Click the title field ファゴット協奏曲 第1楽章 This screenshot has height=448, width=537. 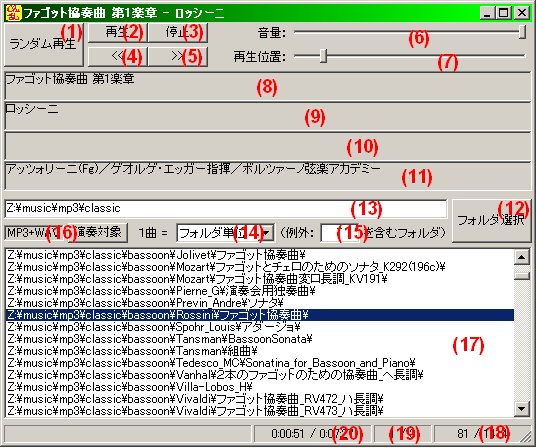click(x=267, y=86)
